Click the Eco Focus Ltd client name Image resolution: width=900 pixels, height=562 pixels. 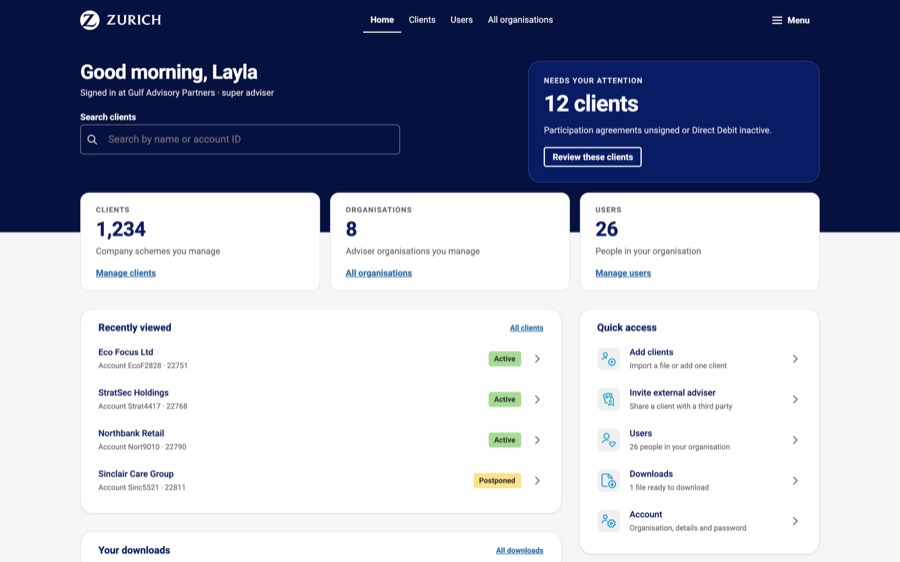click(x=126, y=352)
